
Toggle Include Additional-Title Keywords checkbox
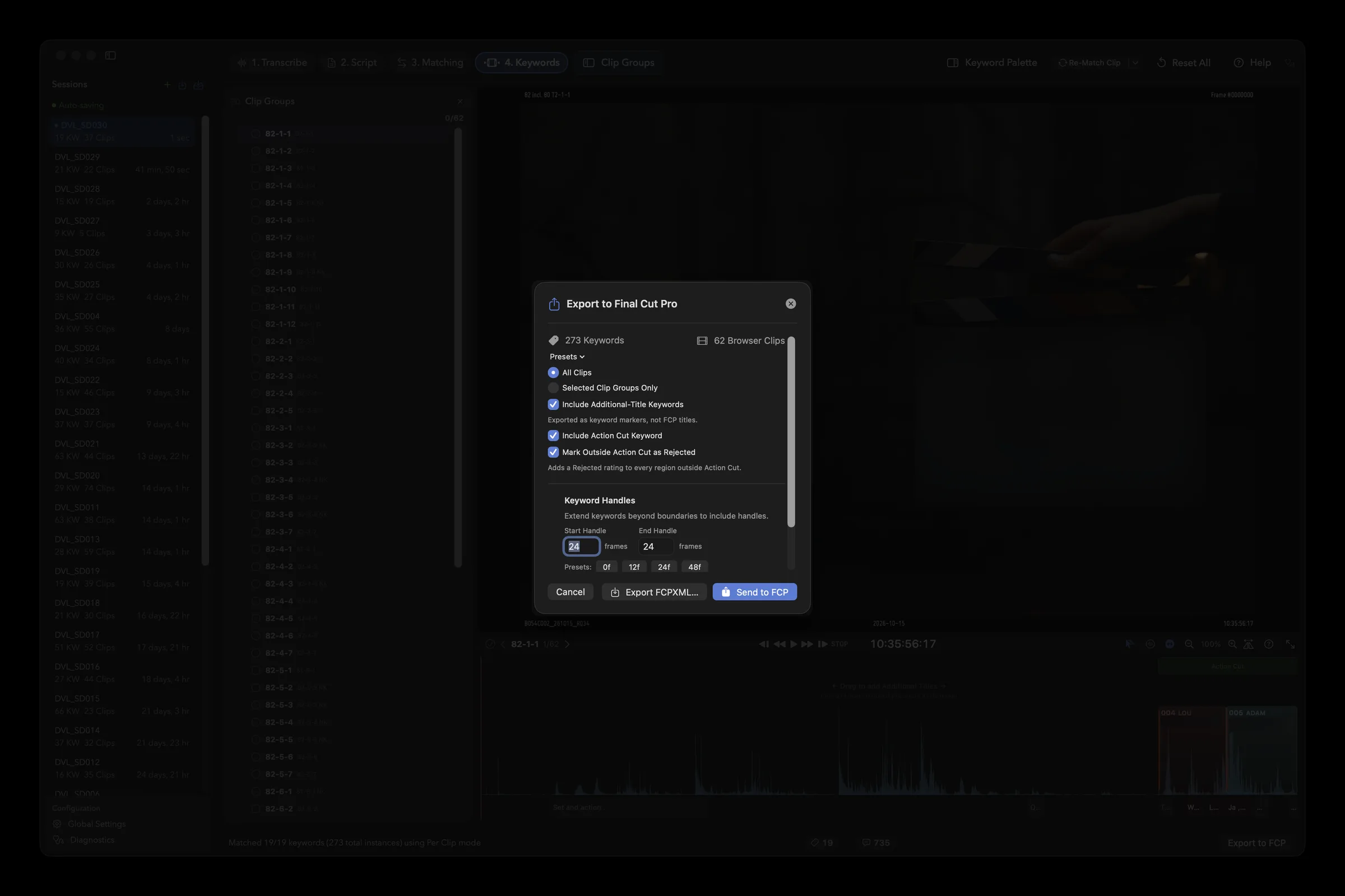pyautogui.click(x=553, y=405)
